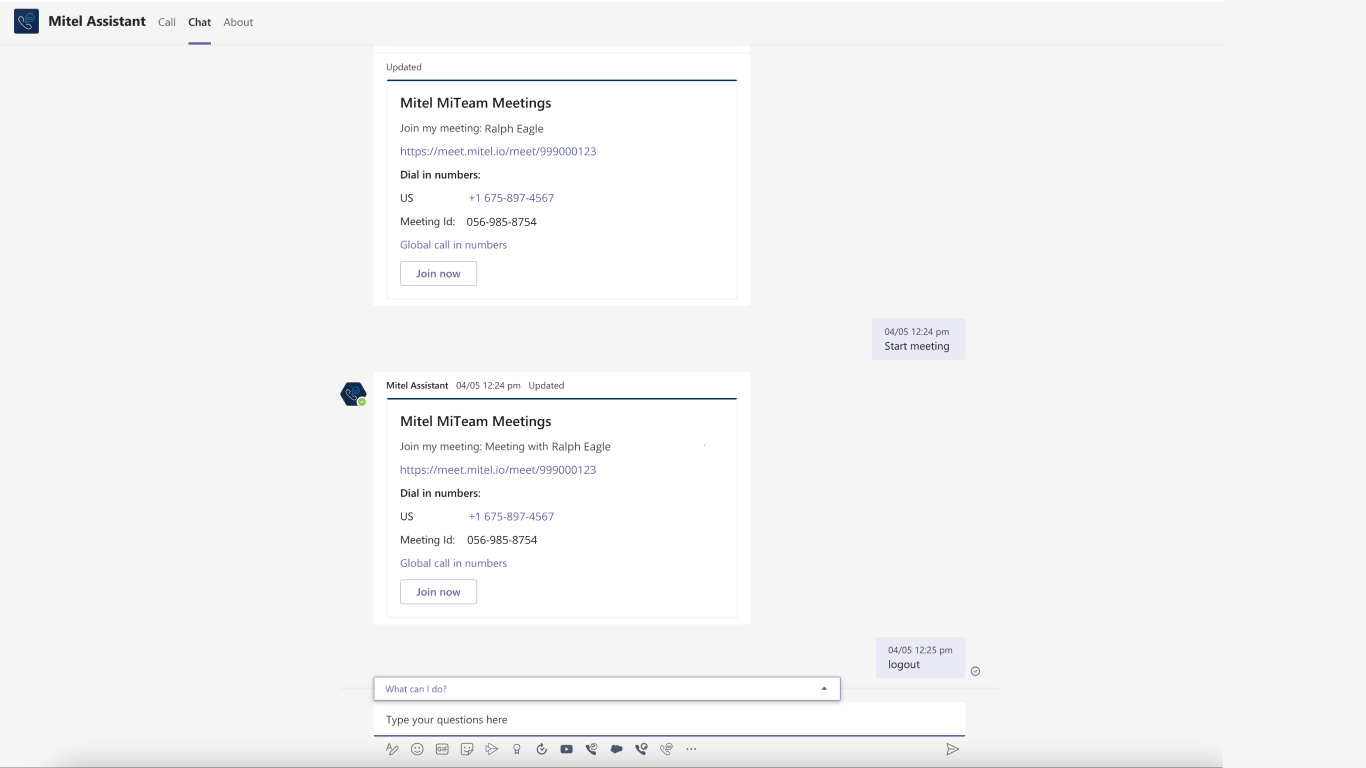Click Mitel MiTeam Meetings title in lower card
The image size is (1366, 768).
coord(476,421)
